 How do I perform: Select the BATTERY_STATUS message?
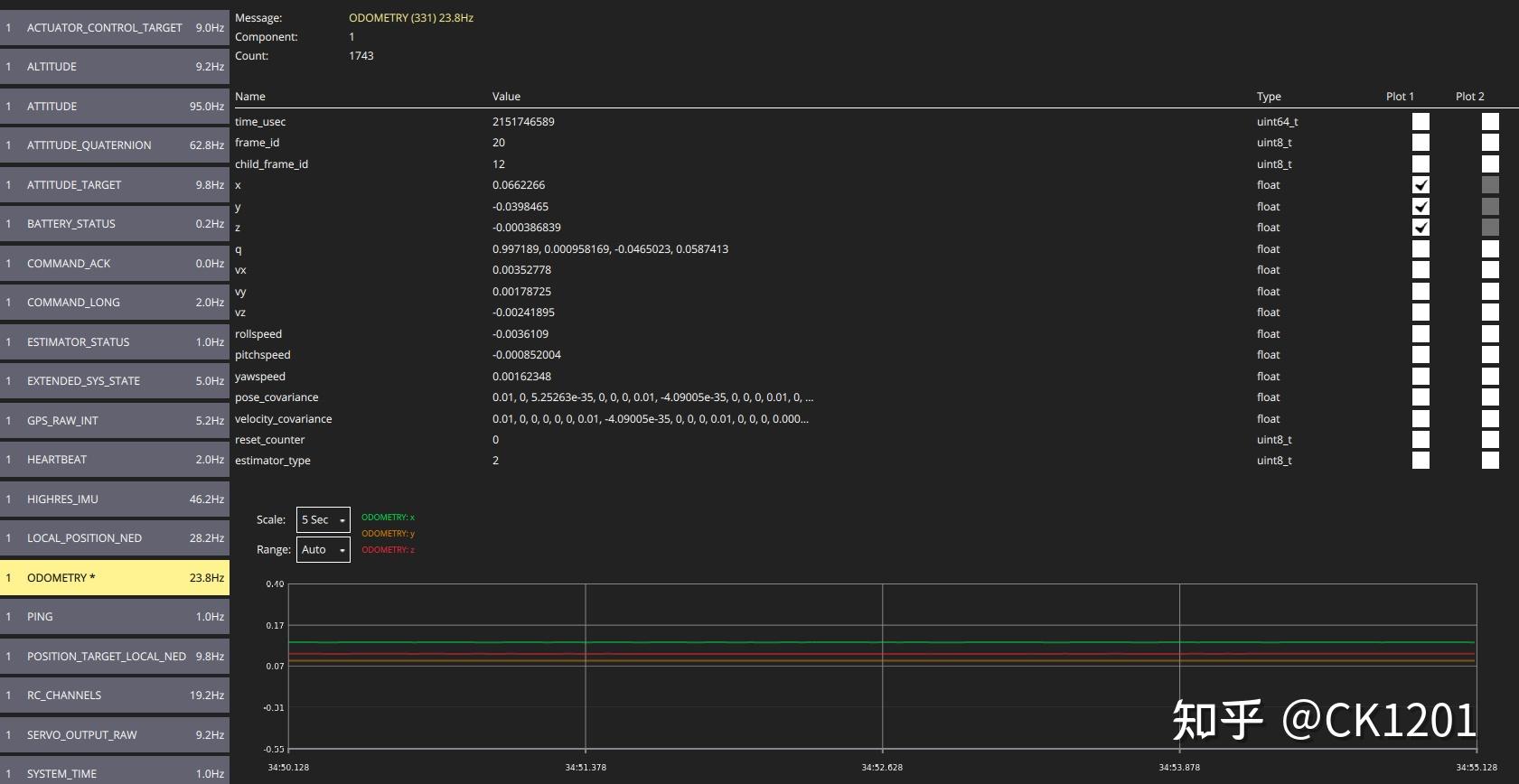115,224
